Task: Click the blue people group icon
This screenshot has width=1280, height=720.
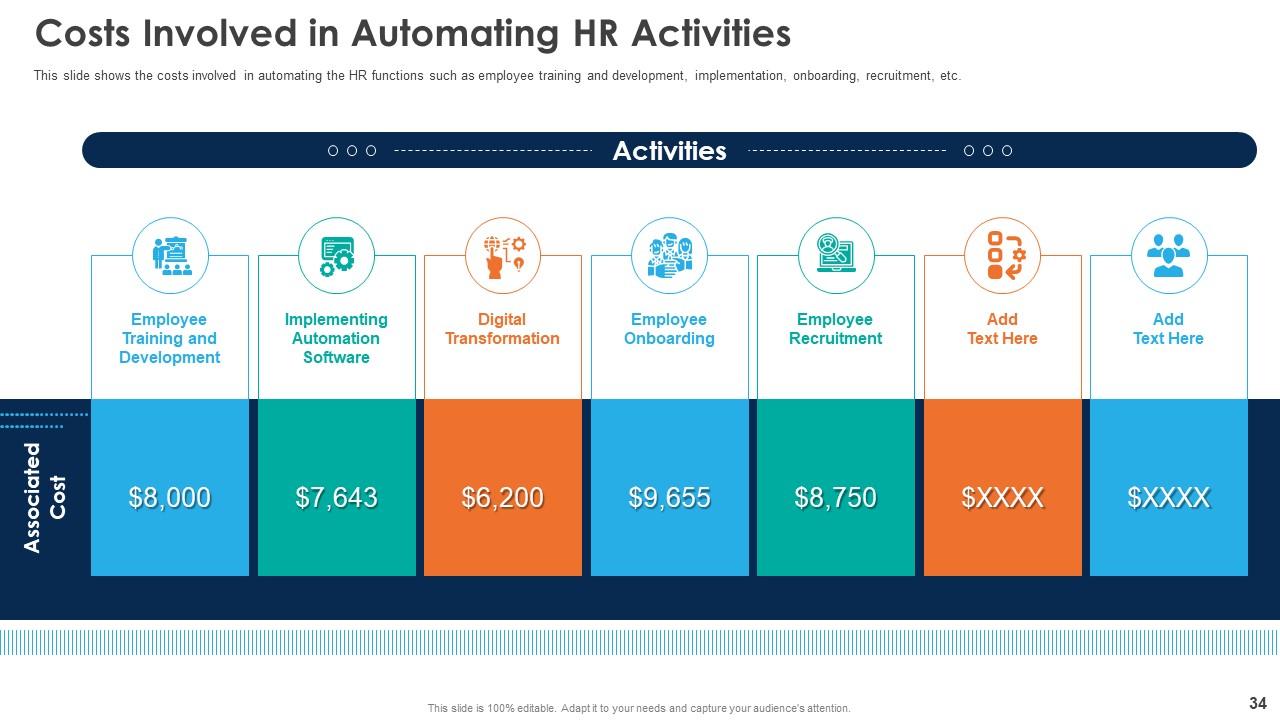Action: [1168, 255]
